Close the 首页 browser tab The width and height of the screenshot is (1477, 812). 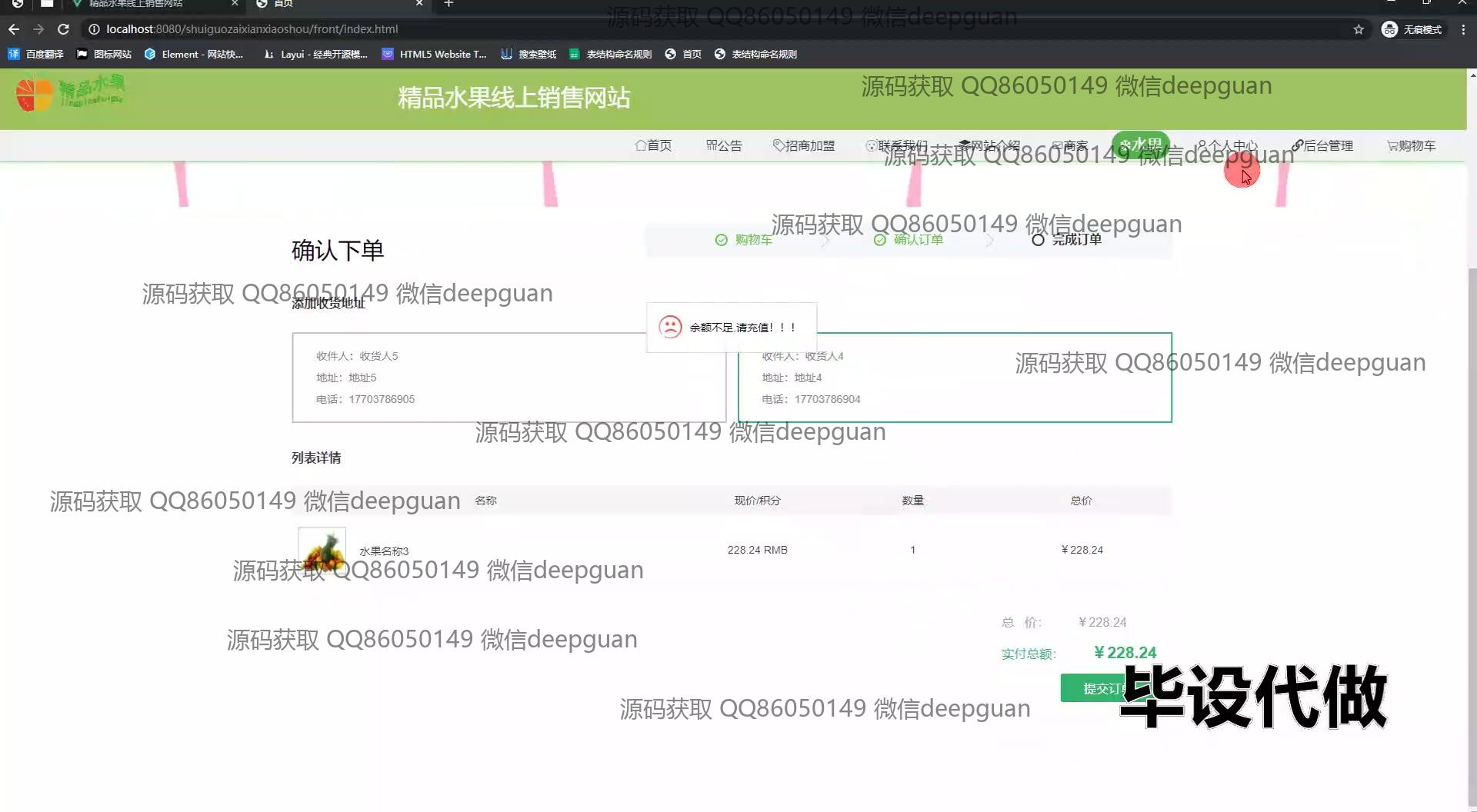pyautogui.click(x=419, y=4)
